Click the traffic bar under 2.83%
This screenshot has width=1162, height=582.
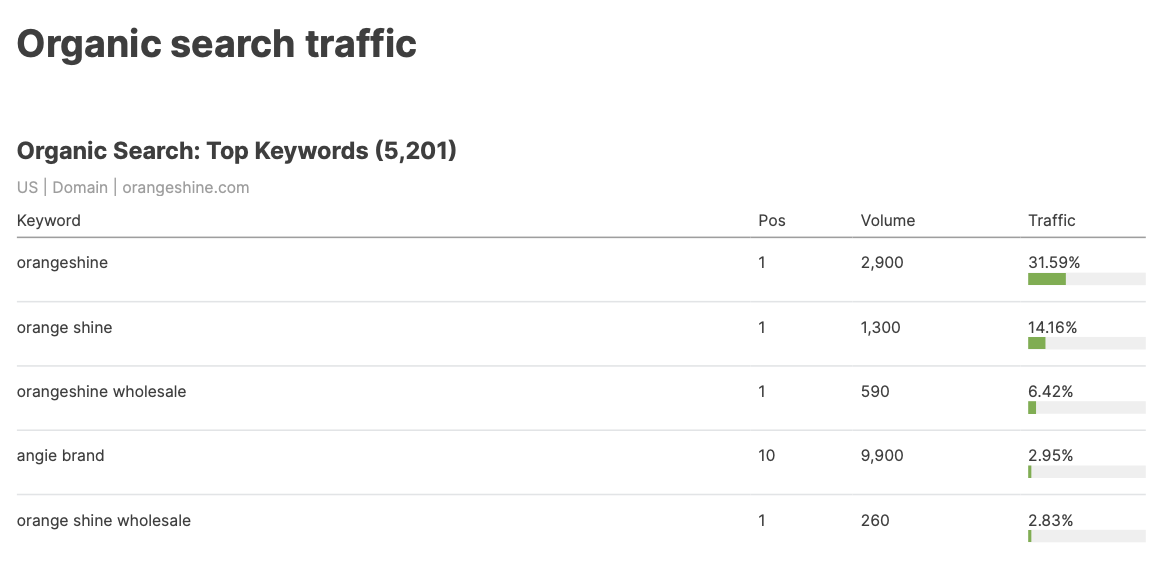(x=1086, y=536)
